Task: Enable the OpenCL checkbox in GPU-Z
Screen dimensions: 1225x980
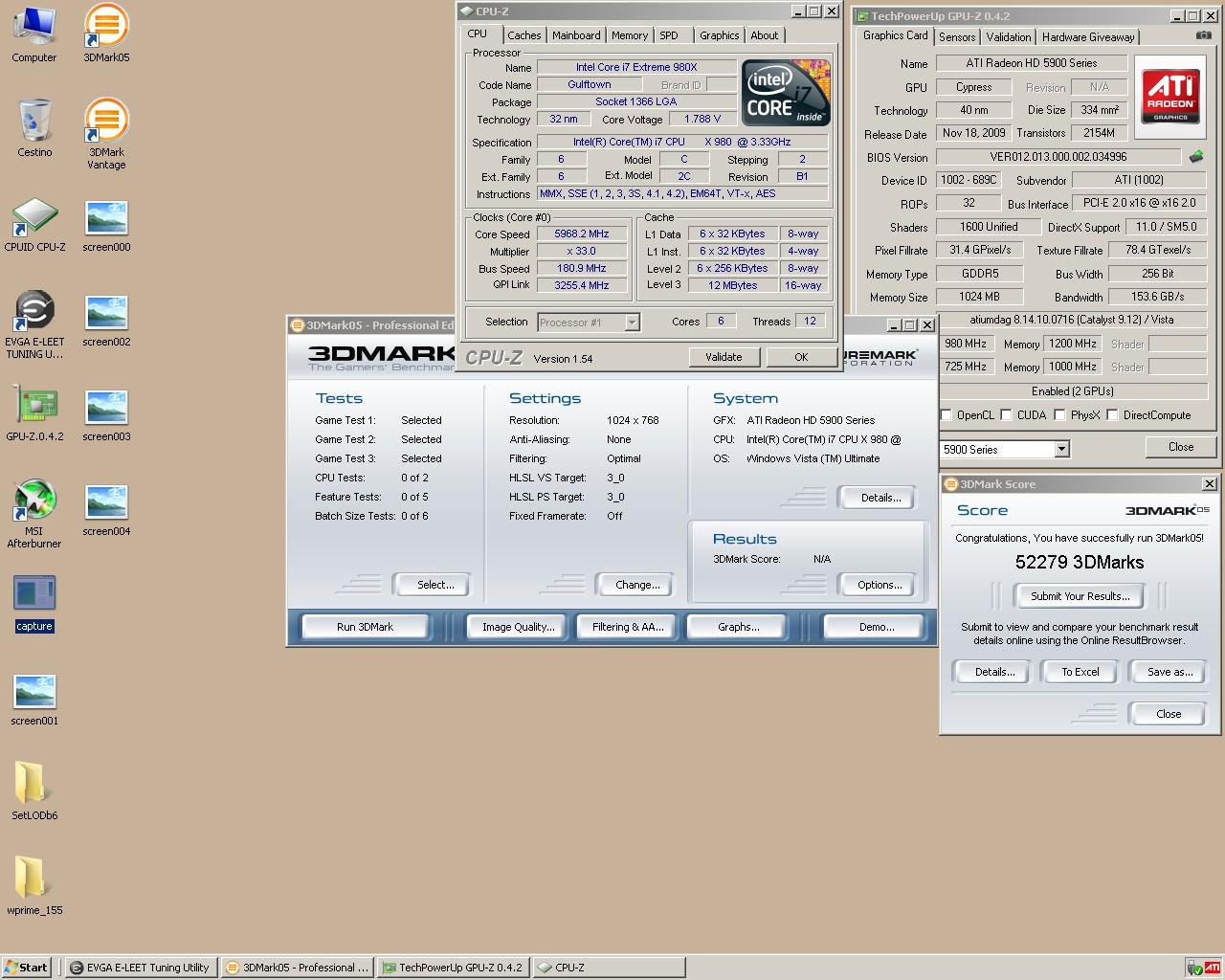Action: (946, 415)
